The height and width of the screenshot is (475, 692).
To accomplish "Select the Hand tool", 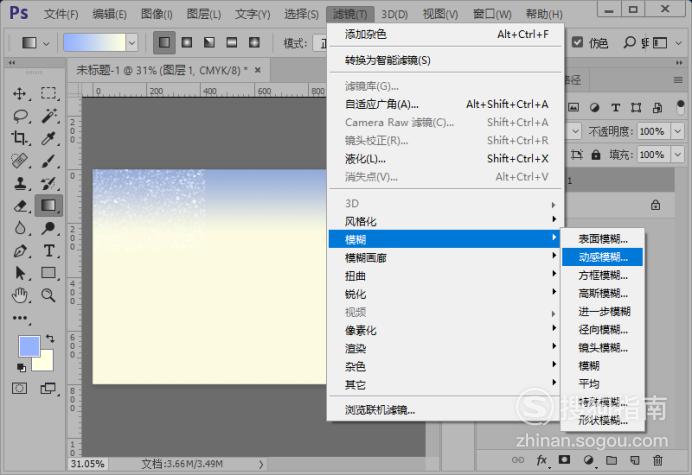I will (19, 295).
